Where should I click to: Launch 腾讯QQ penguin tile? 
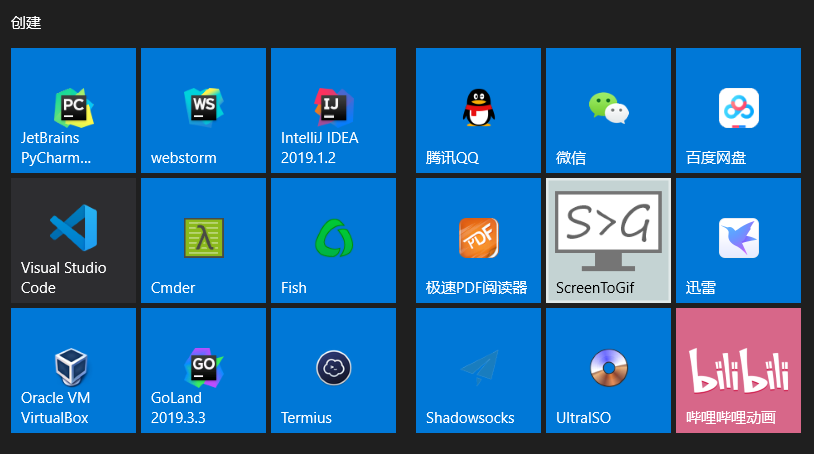[478, 111]
